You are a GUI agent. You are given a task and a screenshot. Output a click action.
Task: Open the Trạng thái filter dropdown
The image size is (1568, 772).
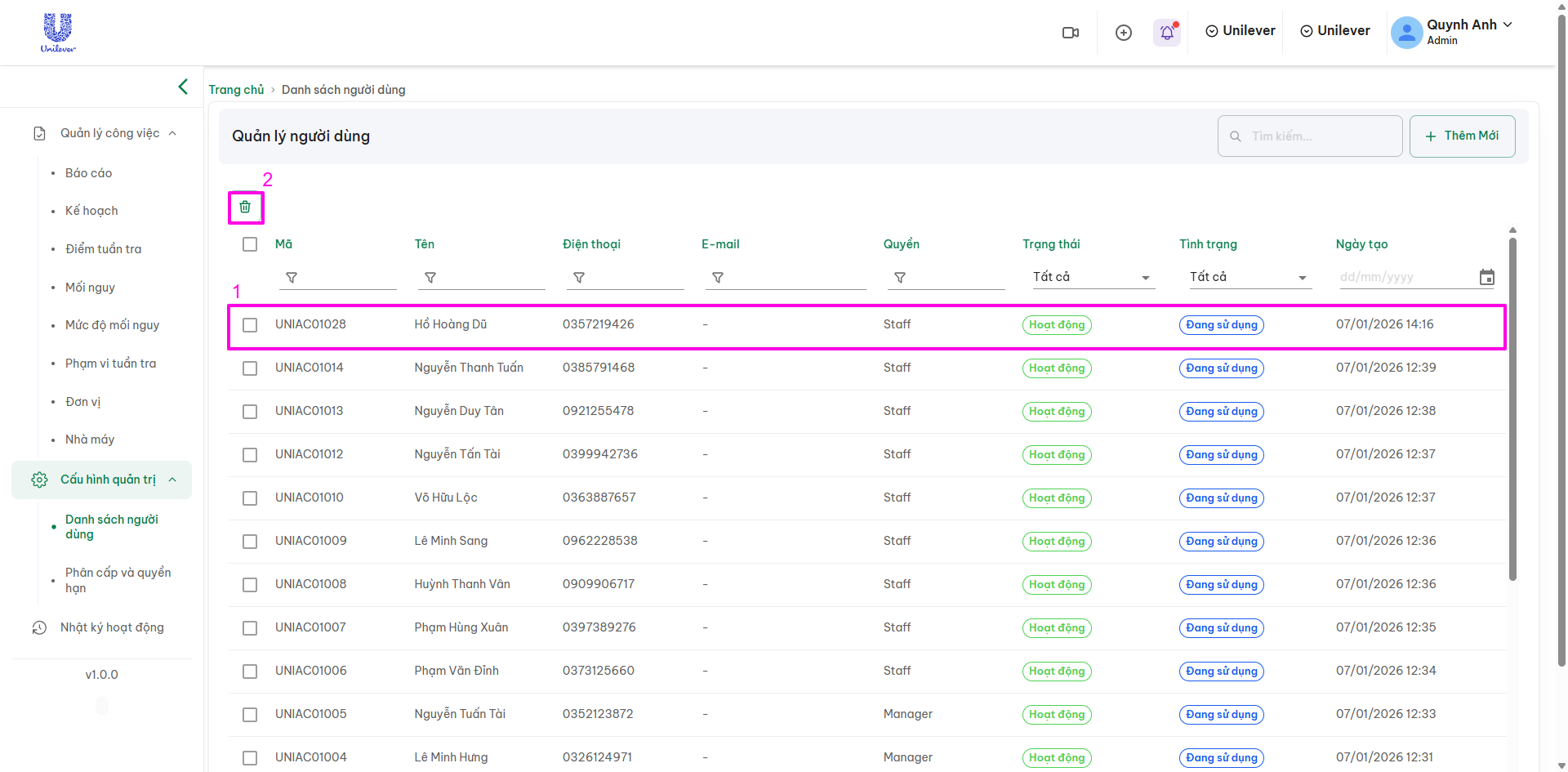coord(1091,278)
